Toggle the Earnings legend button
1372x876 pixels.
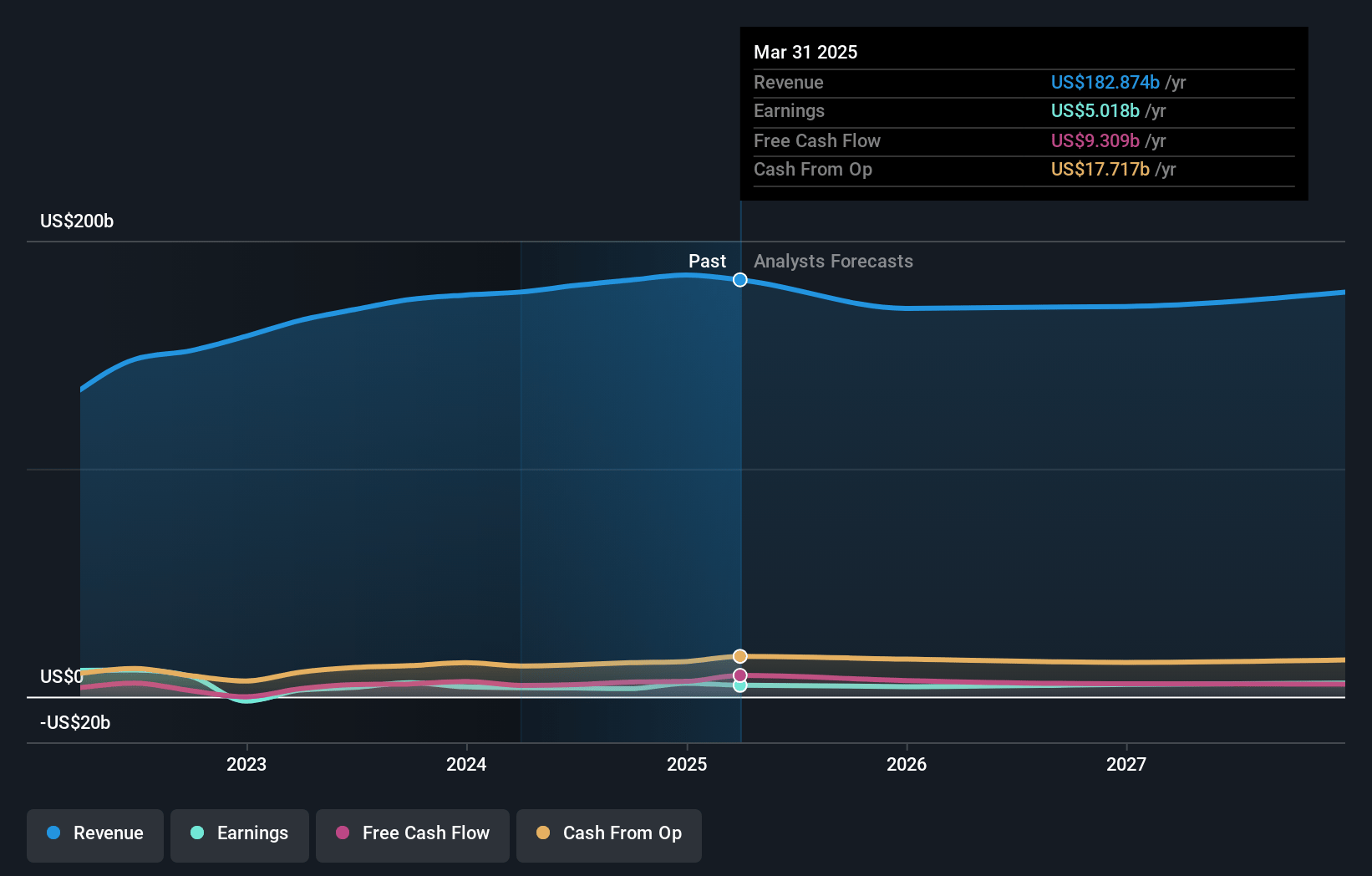click(240, 835)
